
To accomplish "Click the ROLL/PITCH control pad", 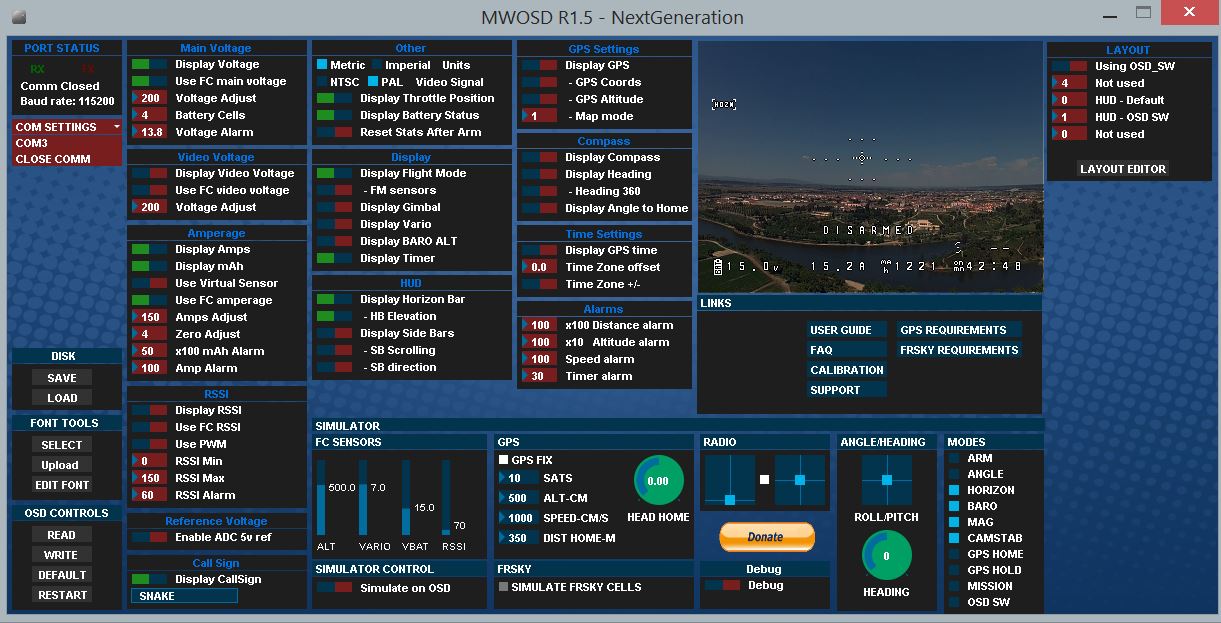I will click(886, 481).
